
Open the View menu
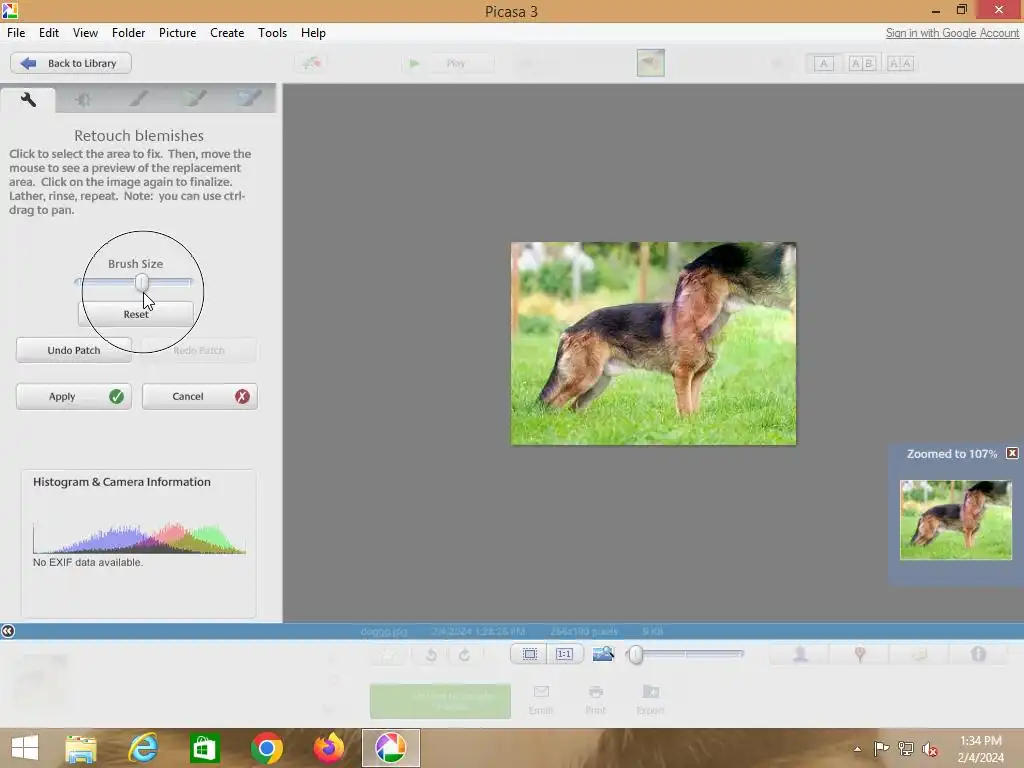pos(86,33)
